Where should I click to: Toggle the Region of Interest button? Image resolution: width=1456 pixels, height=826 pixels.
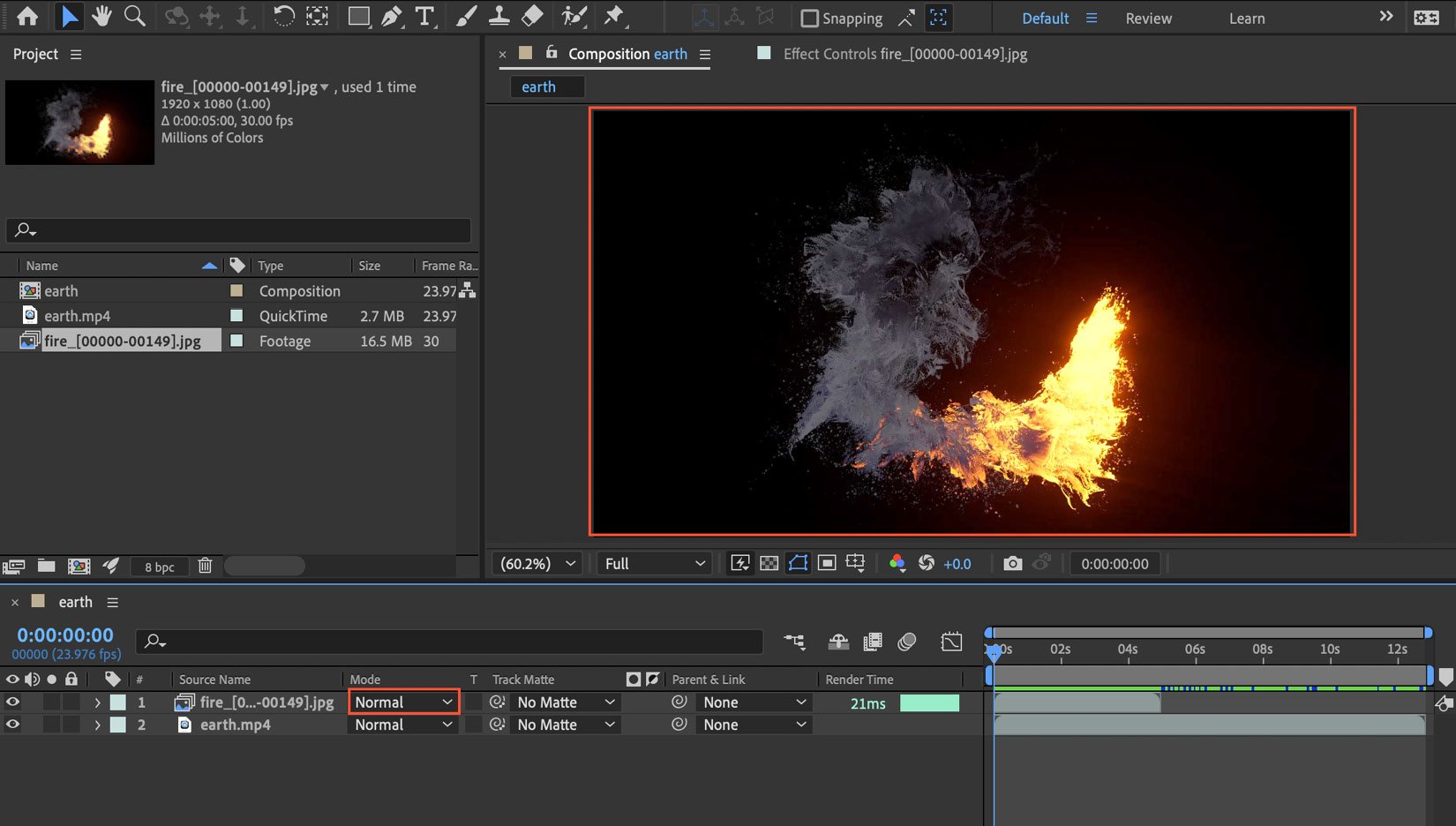click(x=827, y=563)
